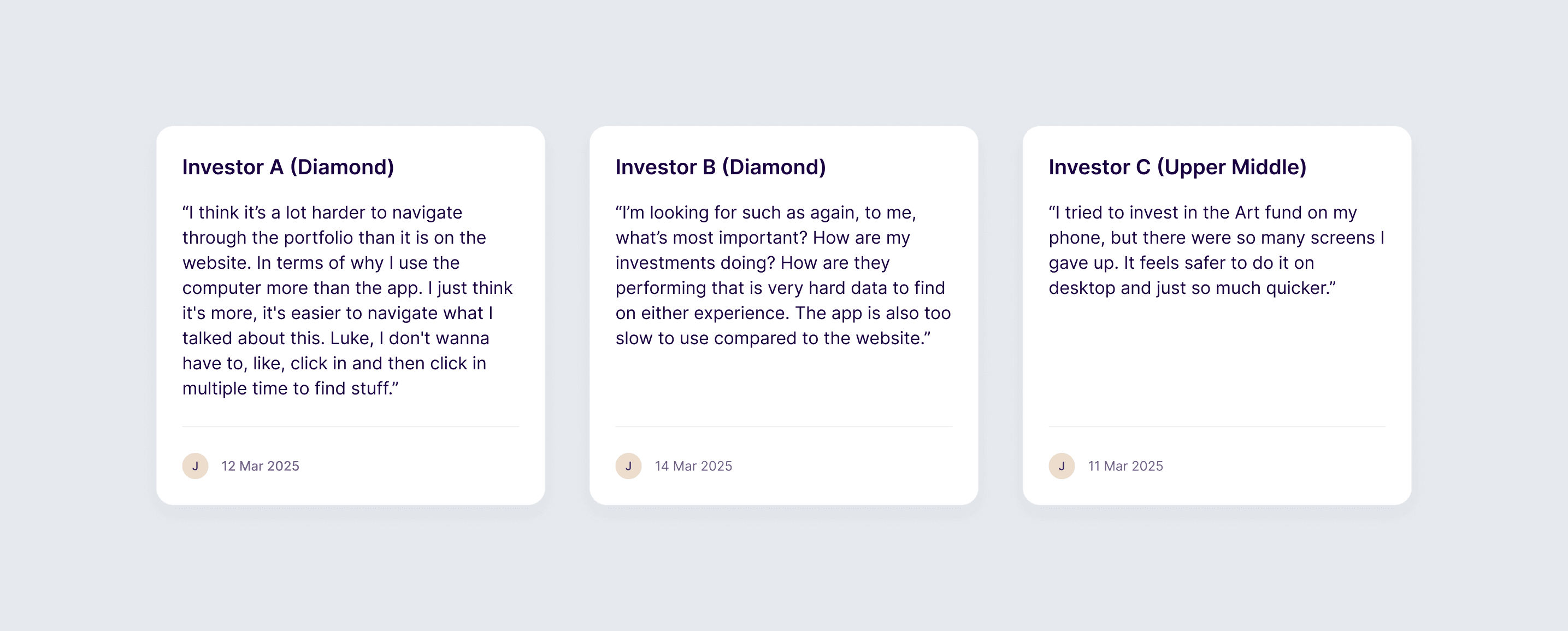
Task: Select the Investor A (Diamond) heading
Action: pos(288,167)
